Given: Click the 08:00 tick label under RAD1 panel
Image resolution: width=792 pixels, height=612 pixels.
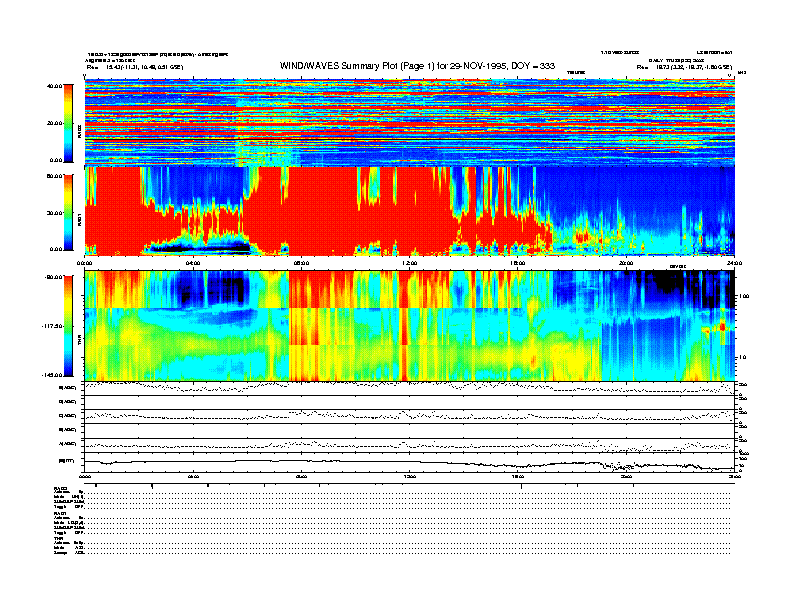Looking at the screenshot, I should point(301,263).
